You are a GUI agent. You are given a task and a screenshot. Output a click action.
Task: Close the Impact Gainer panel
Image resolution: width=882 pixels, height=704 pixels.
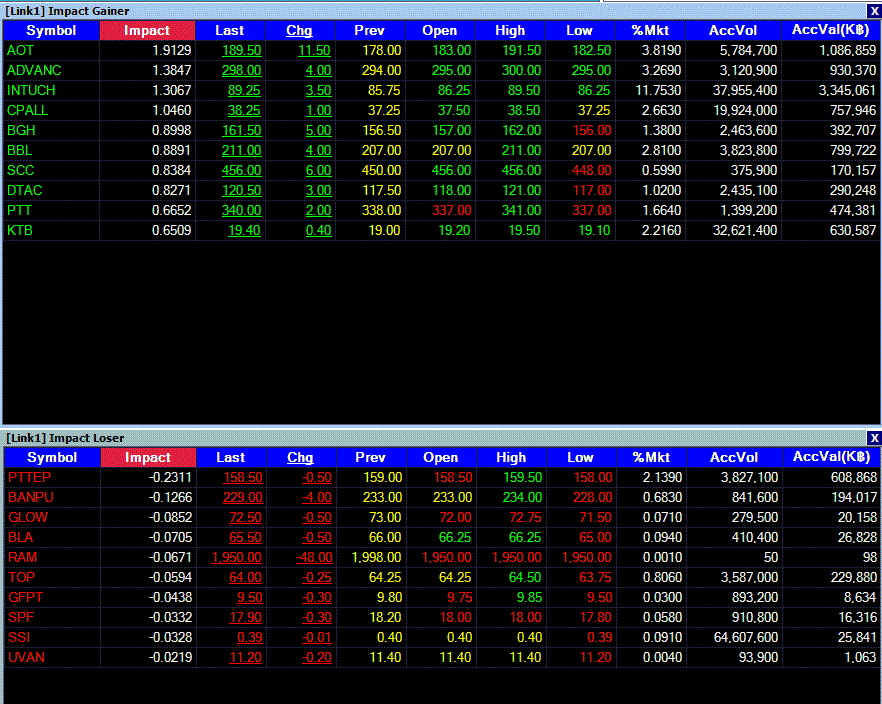(874, 11)
